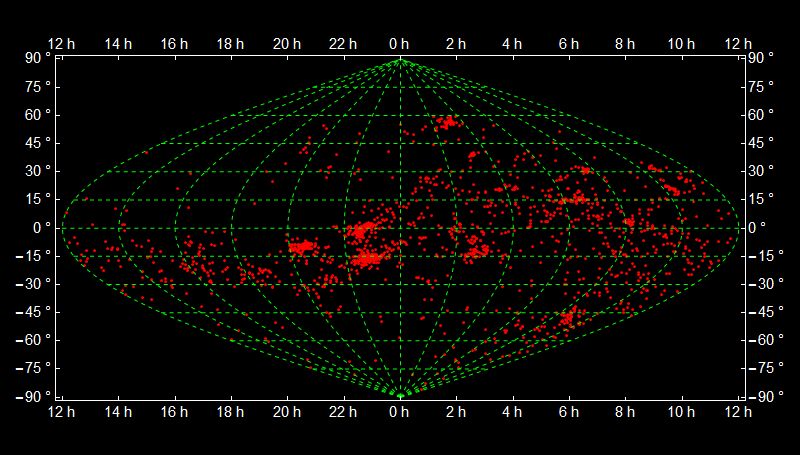Image resolution: width=800 pixels, height=455 pixels.
Task: Click "10 h" on the bottom axis
Action: (682, 412)
